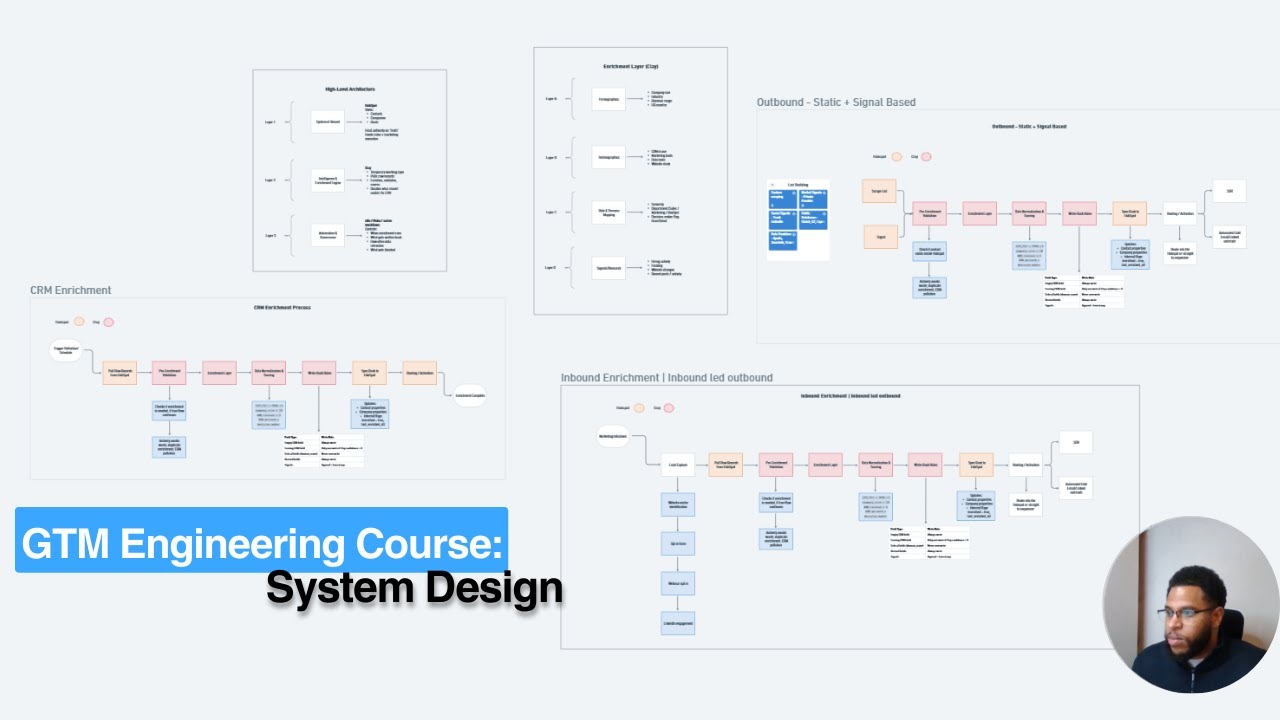This screenshot has height=720, width=1280.
Task: Select Data Normalization & Scoring node in CRM Enrichment
Action: 269,373
